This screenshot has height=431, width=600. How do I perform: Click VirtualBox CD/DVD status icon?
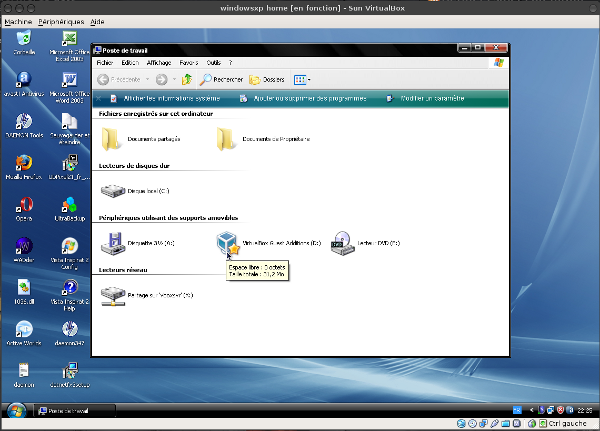click(473, 423)
